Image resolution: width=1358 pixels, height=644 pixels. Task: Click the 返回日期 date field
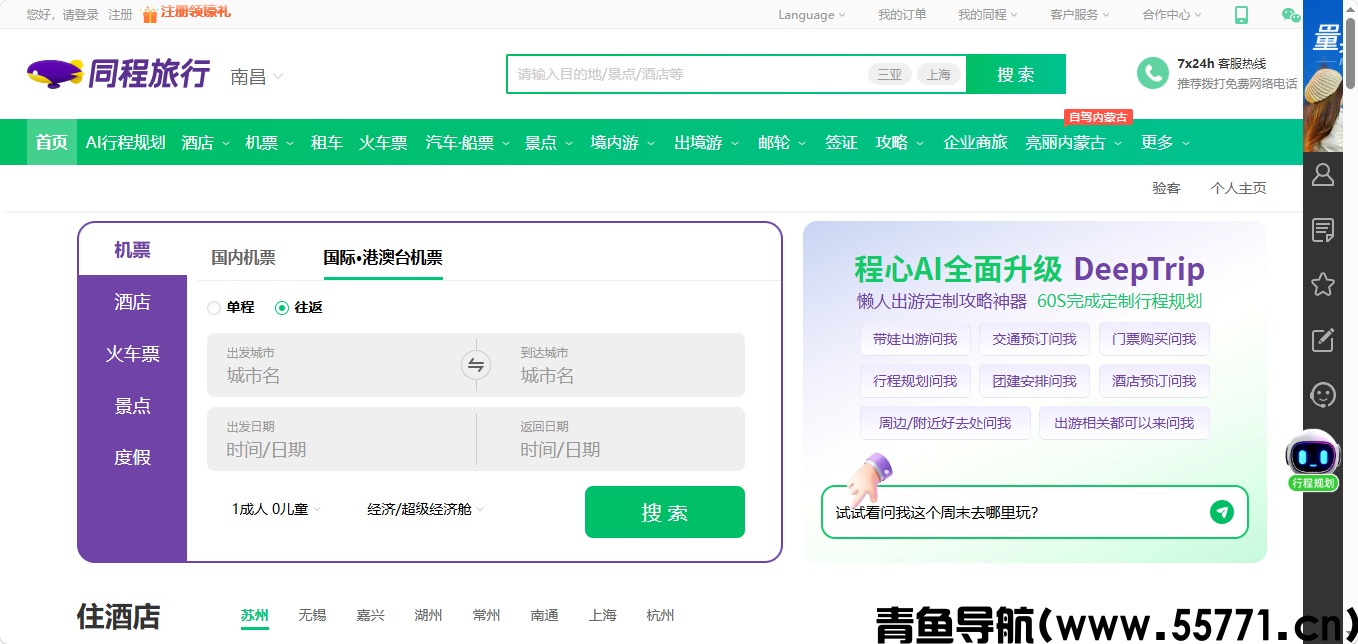click(611, 439)
